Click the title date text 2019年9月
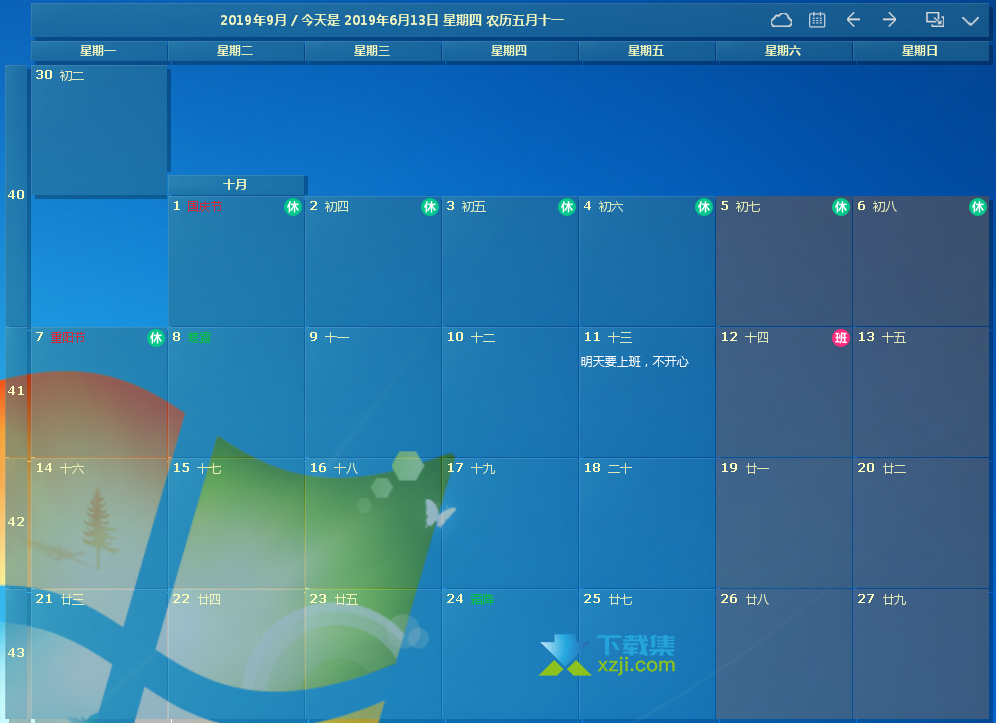This screenshot has width=996, height=723. tap(253, 20)
